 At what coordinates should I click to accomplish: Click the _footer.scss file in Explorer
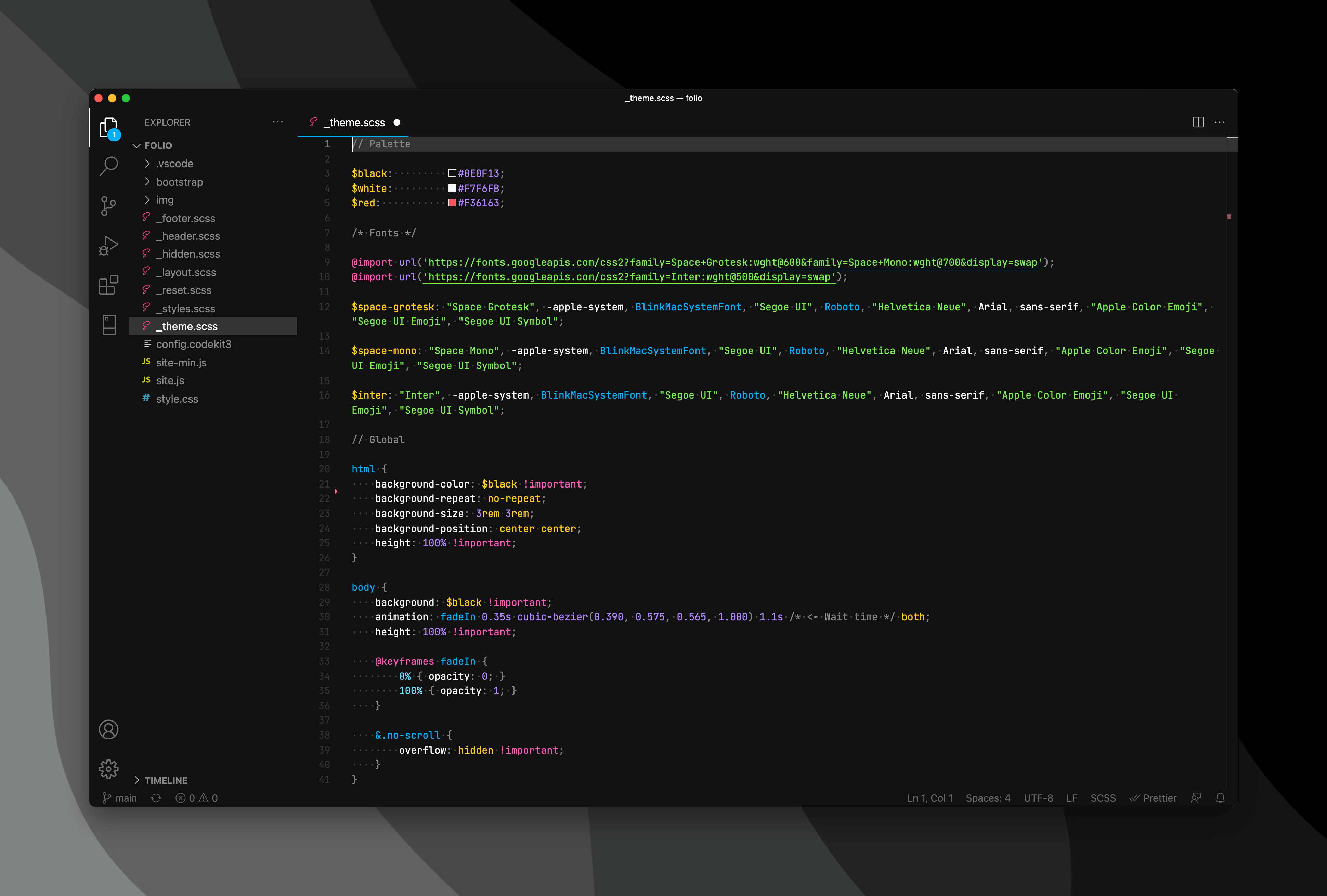pos(188,218)
